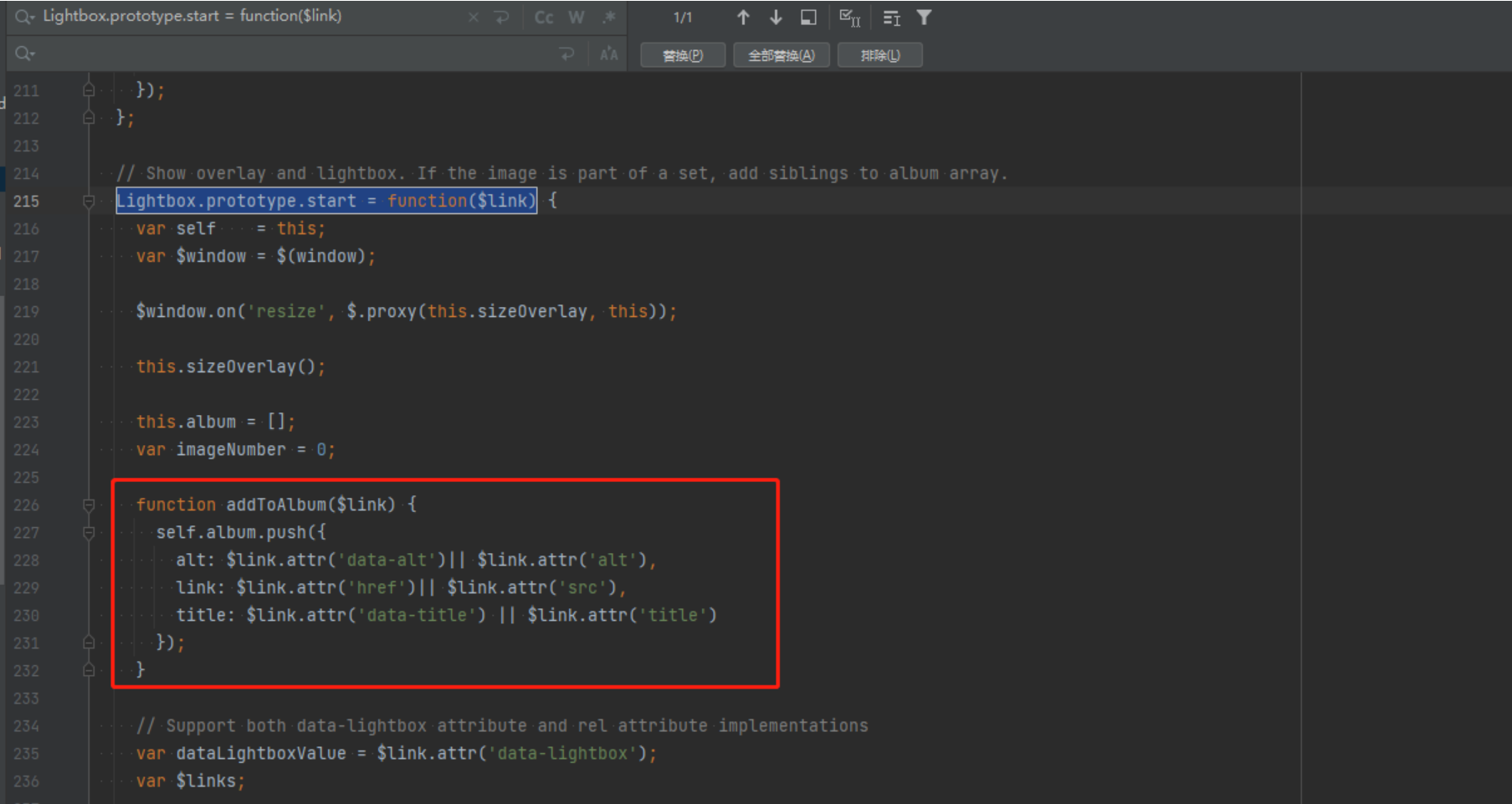Image resolution: width=1512 pixels, height=804 pixels.
Task: Click the 排除(L) exclude button
Action: [x=880, y=55]
